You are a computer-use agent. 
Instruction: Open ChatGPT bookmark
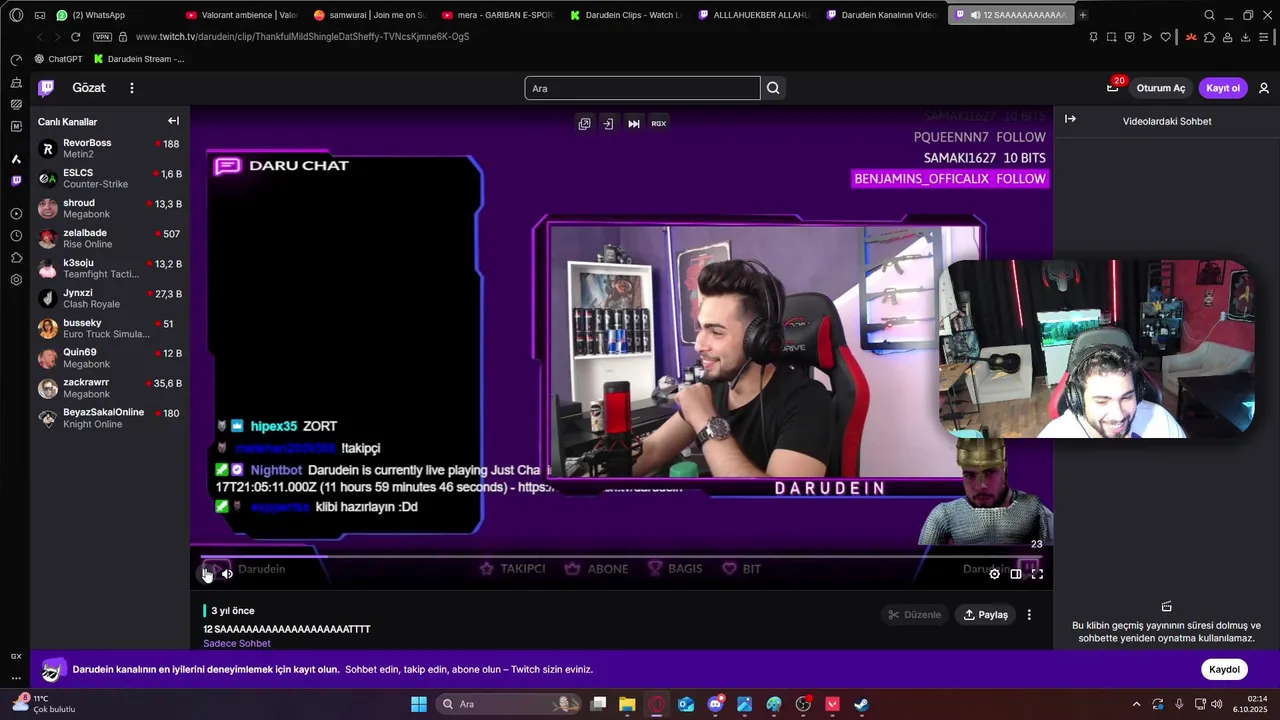tap(58, 59)
